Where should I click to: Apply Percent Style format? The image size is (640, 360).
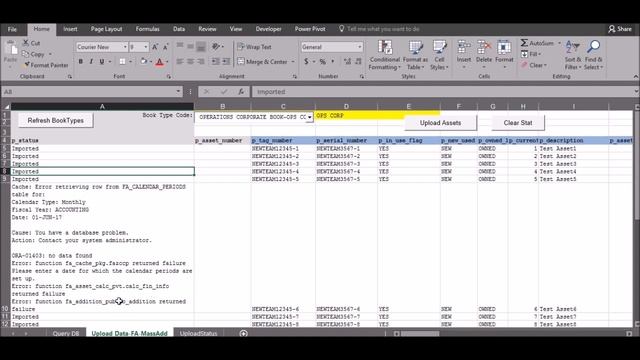[x=323, y=62]
